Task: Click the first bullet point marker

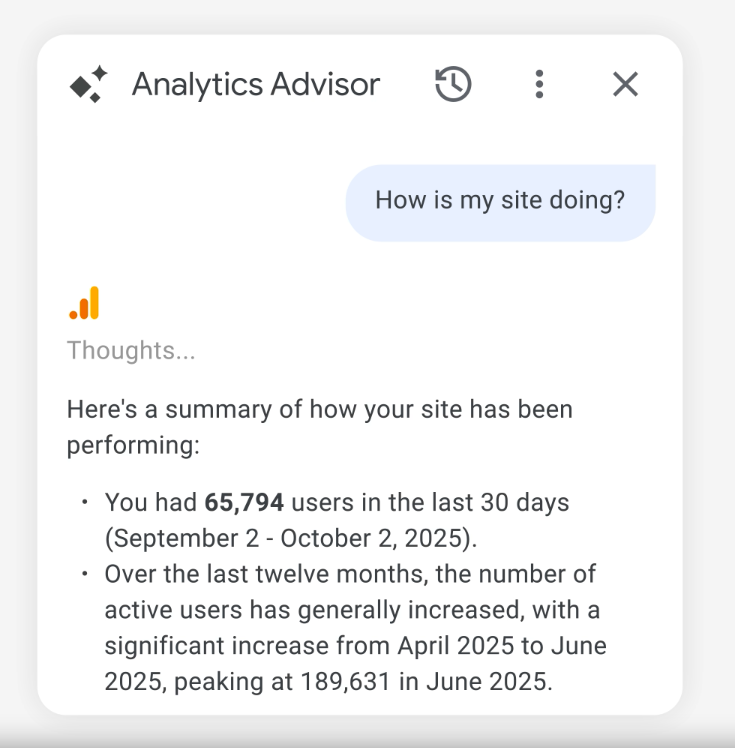Action: [85, 502]
